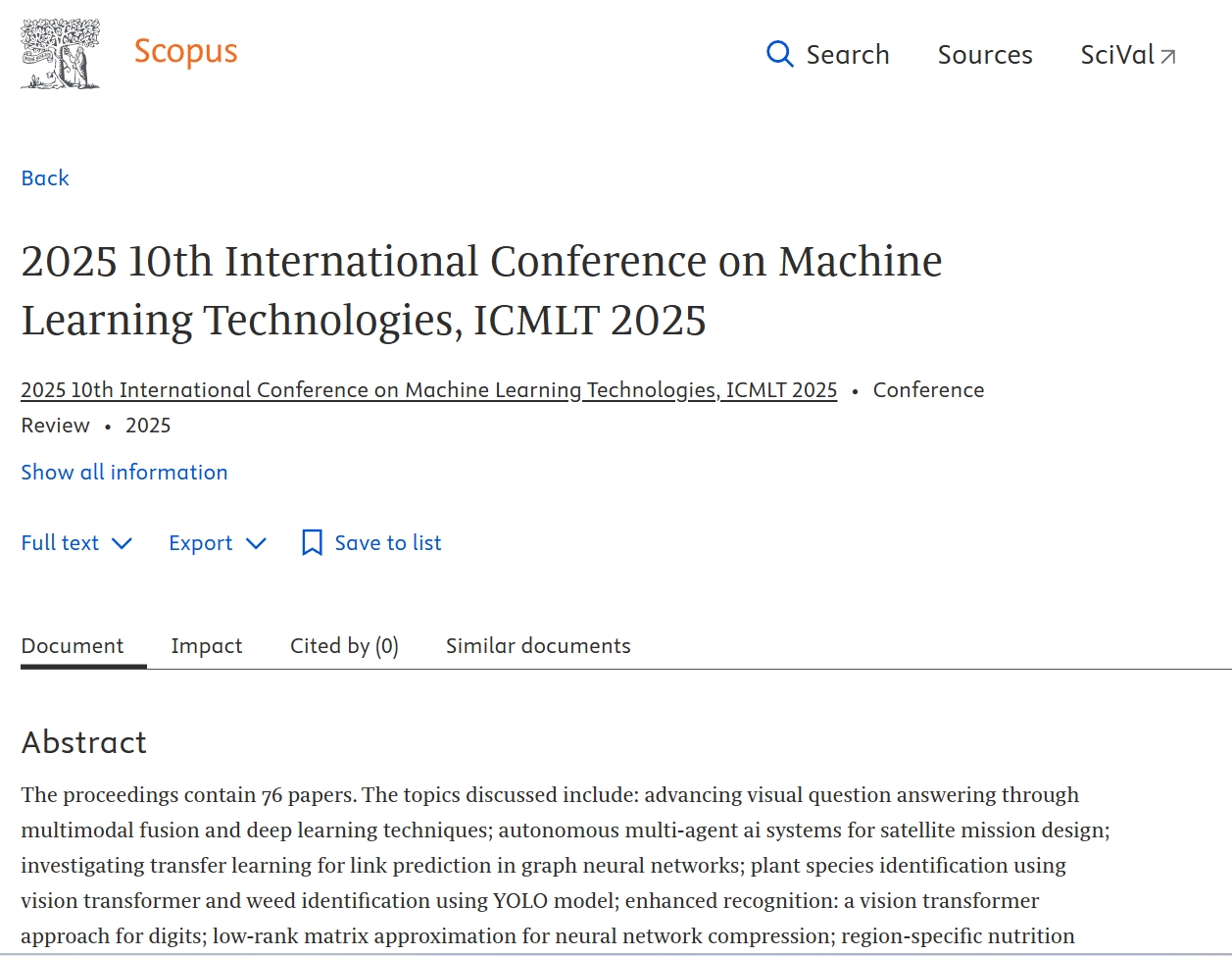
Task: Click the chevron arrow next to Export
Action: tap(257, 543)
